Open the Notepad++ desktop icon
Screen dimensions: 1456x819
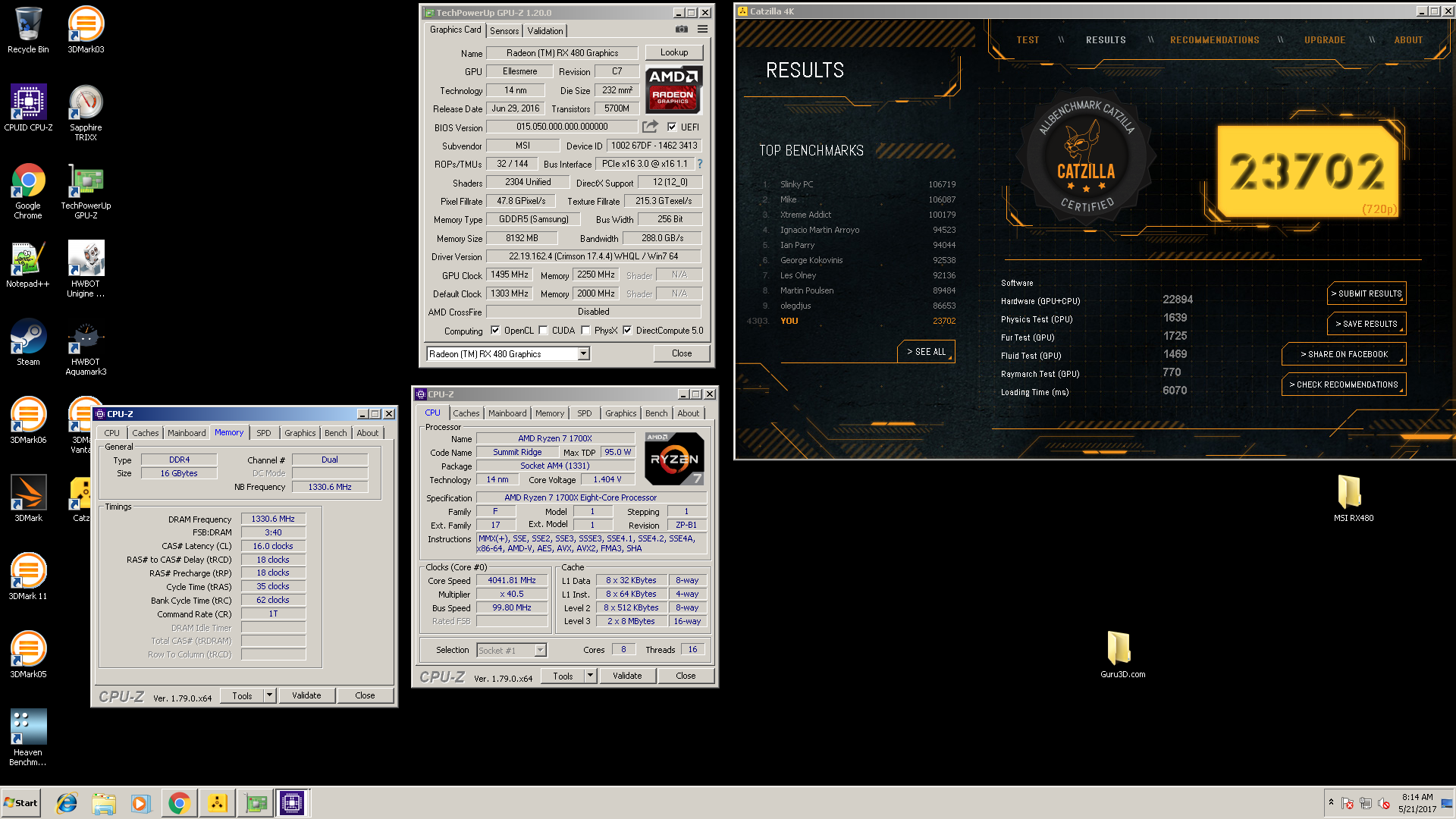click(x=28, y=265)
